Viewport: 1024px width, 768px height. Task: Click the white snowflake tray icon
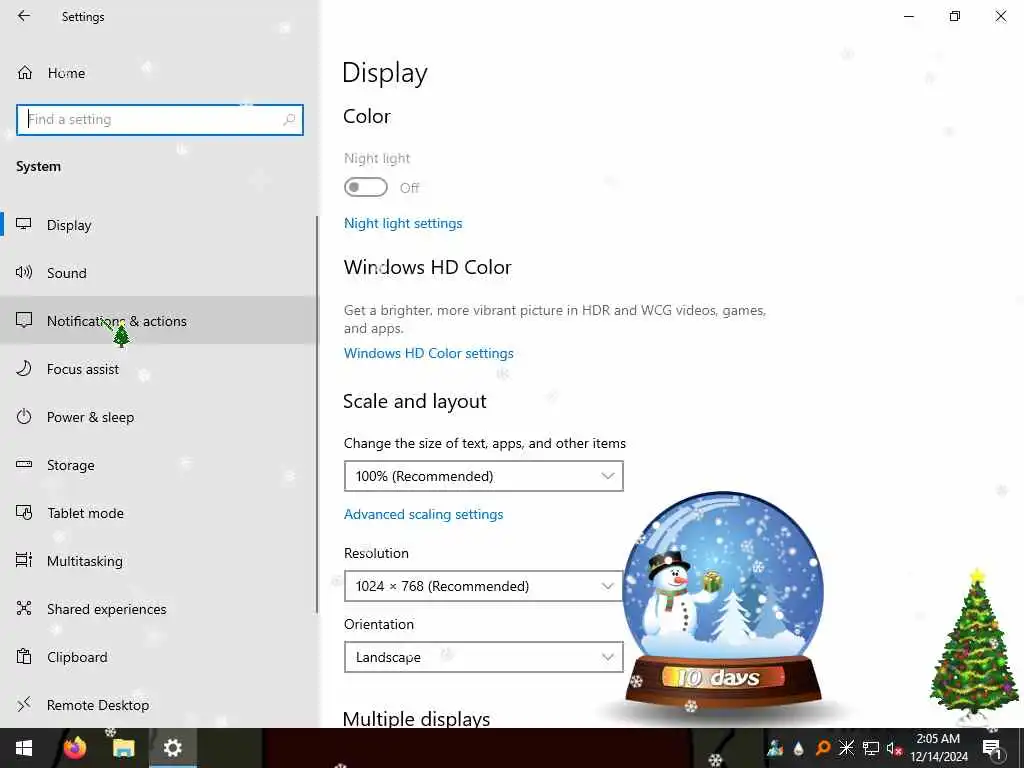point(846,748)
